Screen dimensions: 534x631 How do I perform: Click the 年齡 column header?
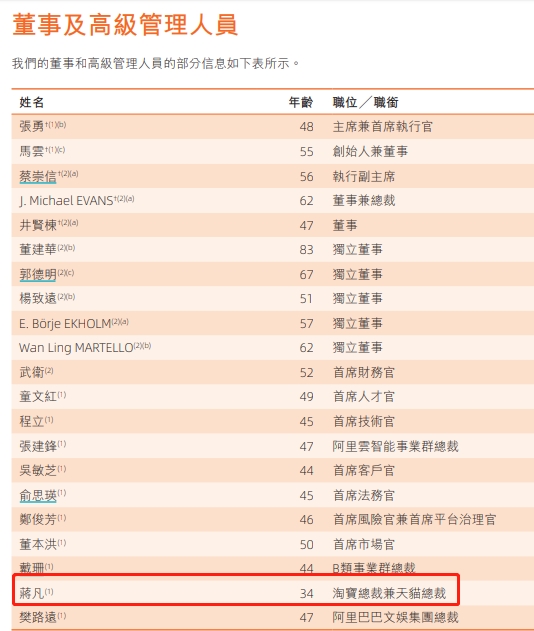[x=301, y=102]
